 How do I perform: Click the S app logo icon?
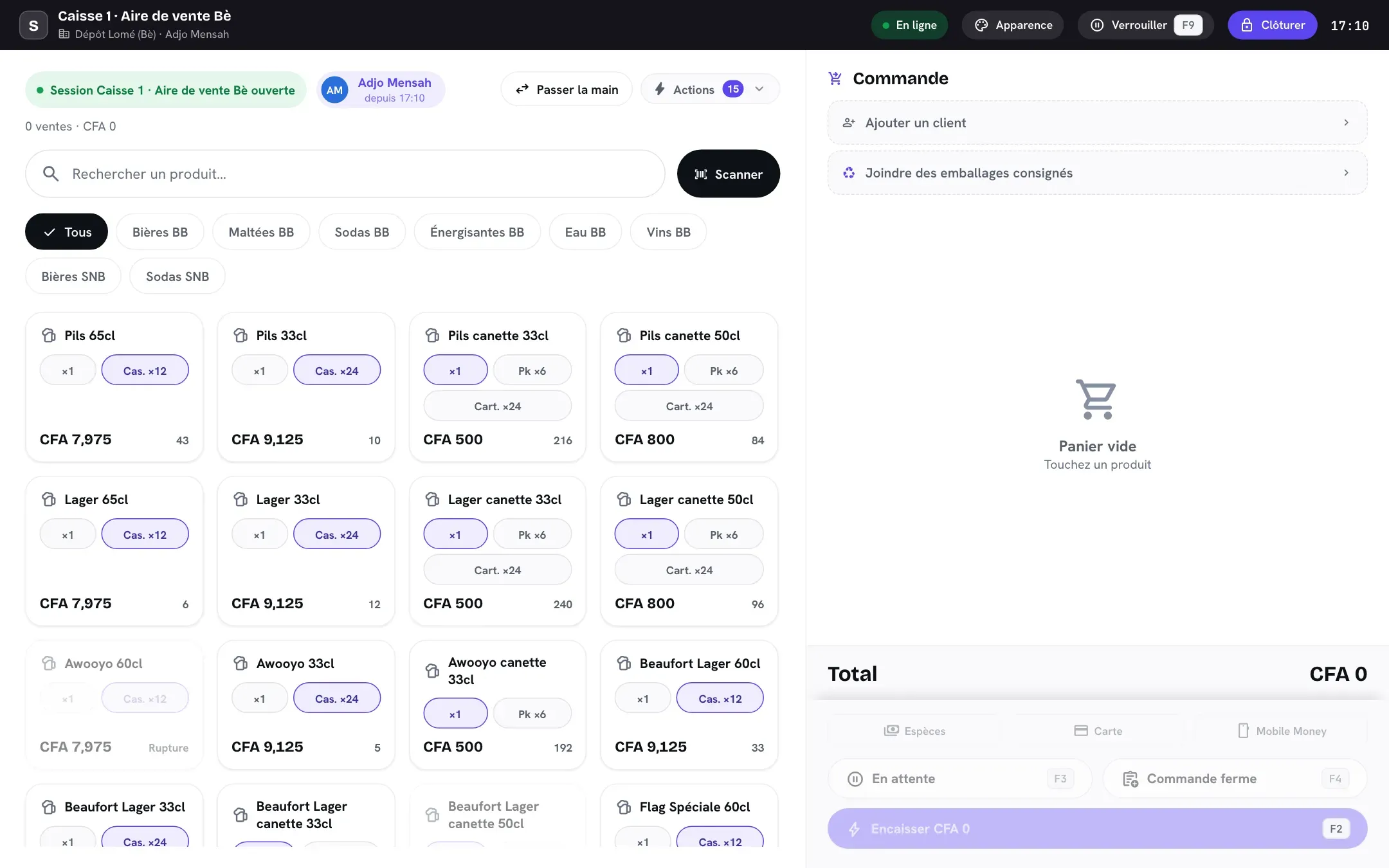[33, 25]
